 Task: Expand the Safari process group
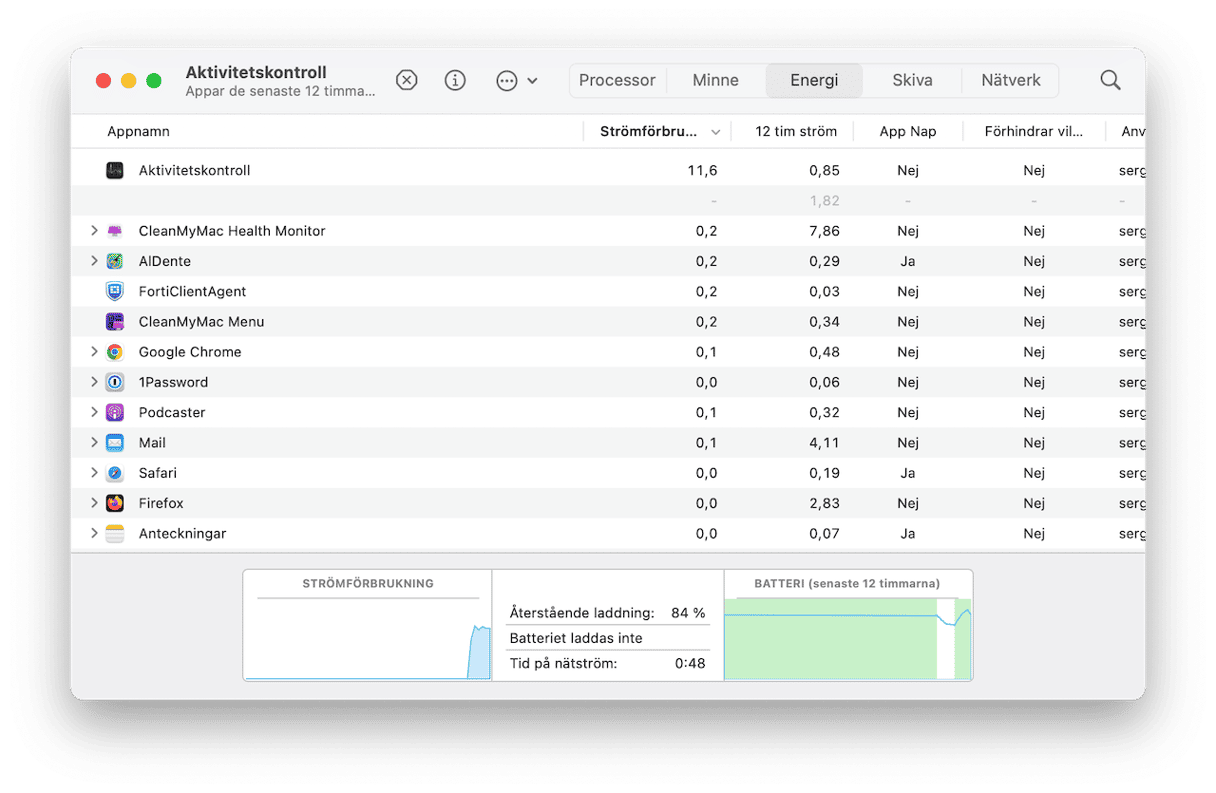coord(94,473)
